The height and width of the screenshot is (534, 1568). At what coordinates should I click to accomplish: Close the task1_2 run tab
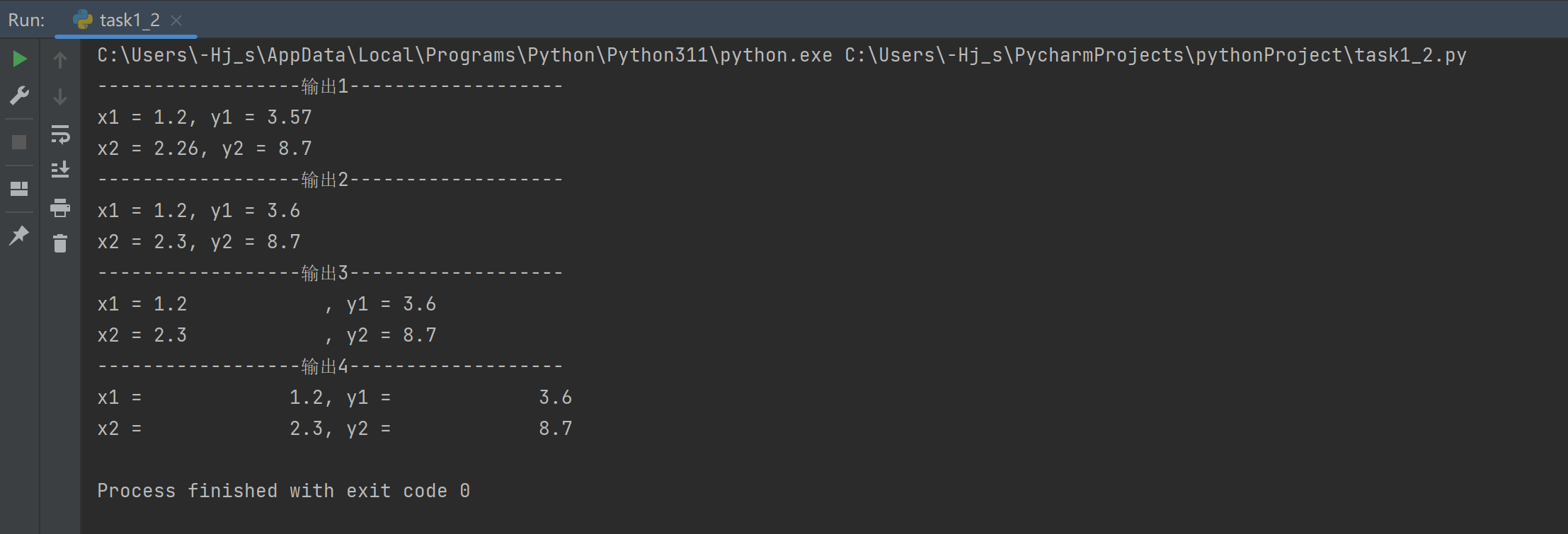176,21
